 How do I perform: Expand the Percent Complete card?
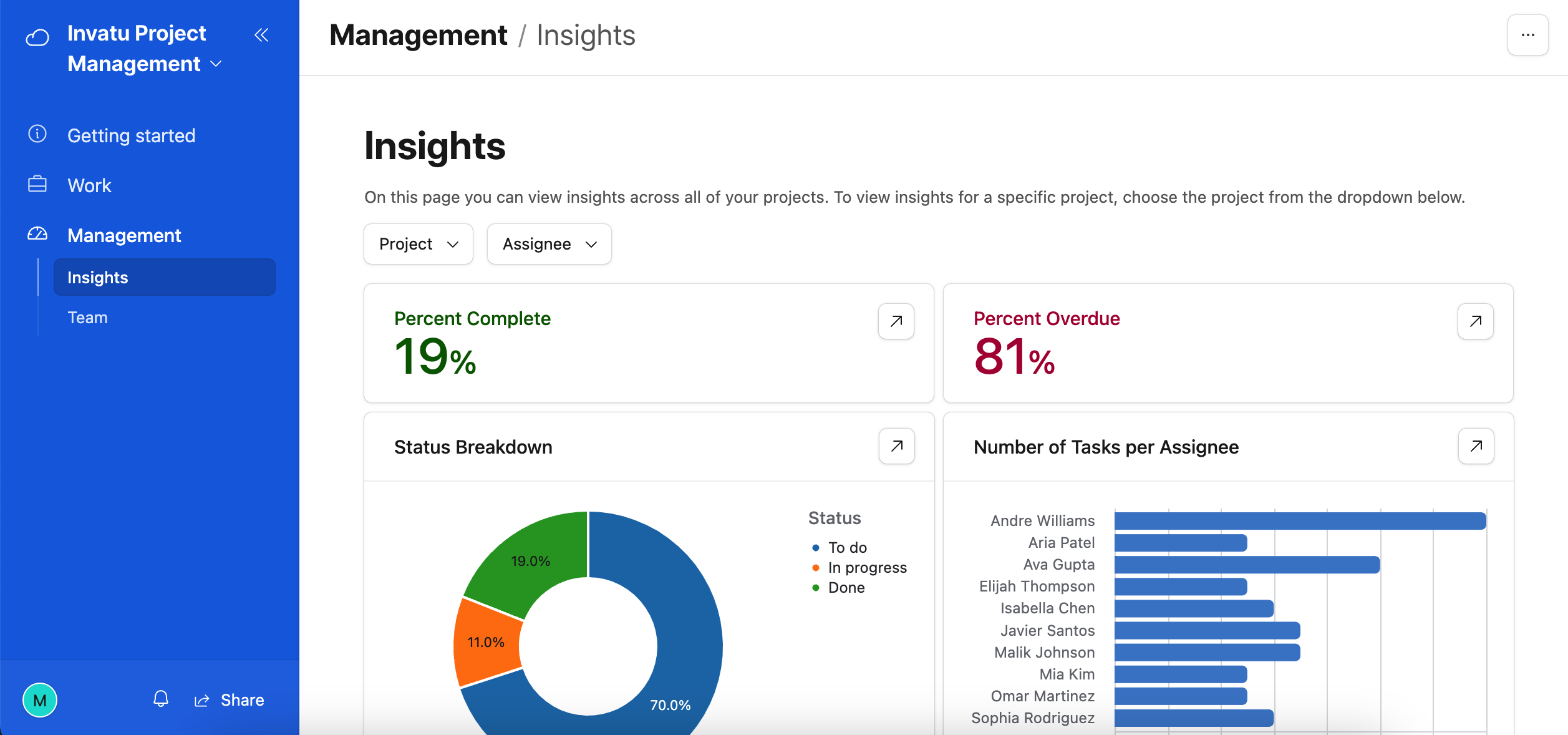[896, 321]
